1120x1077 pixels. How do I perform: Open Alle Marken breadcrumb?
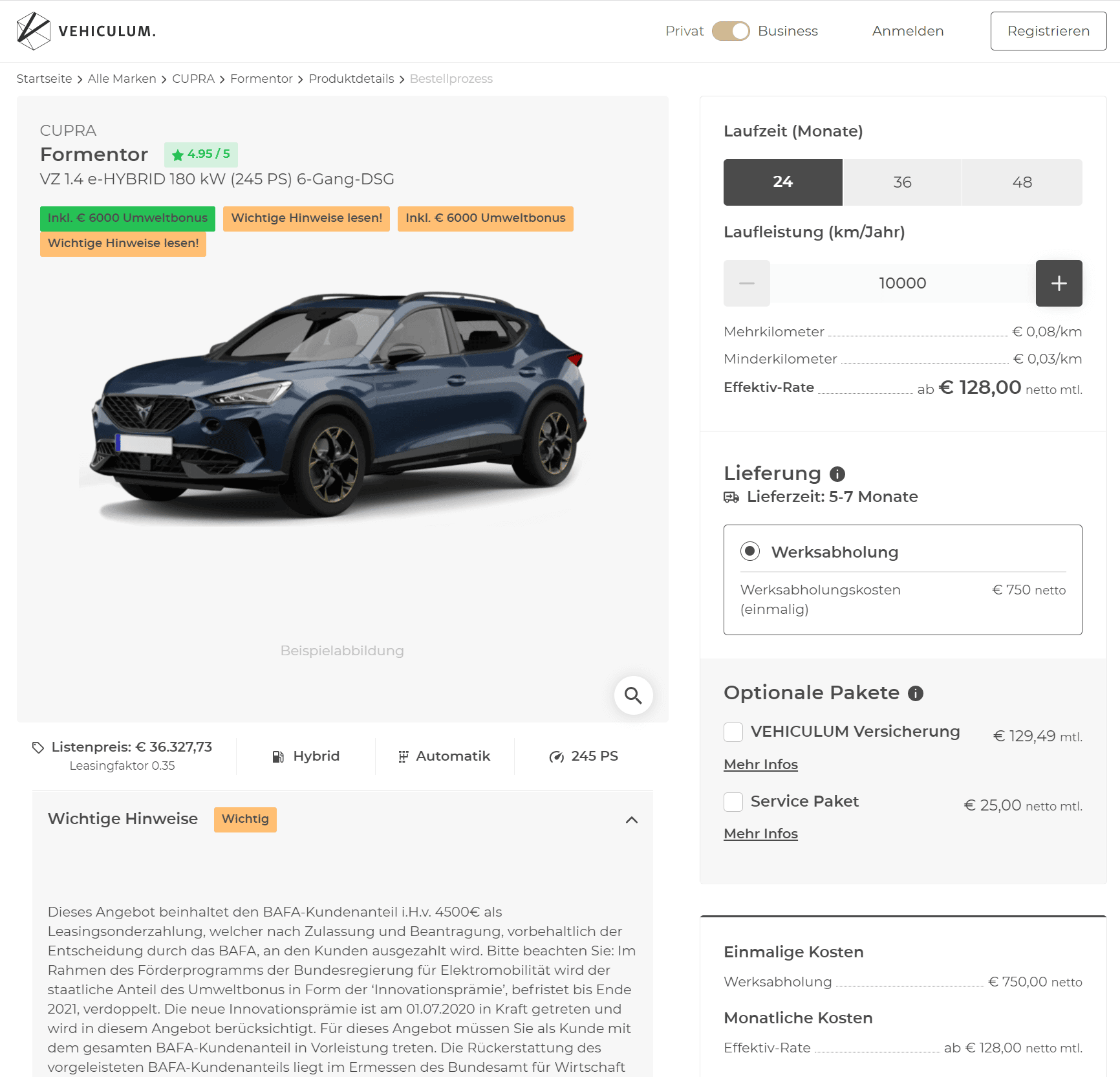(x=122, y=79)
